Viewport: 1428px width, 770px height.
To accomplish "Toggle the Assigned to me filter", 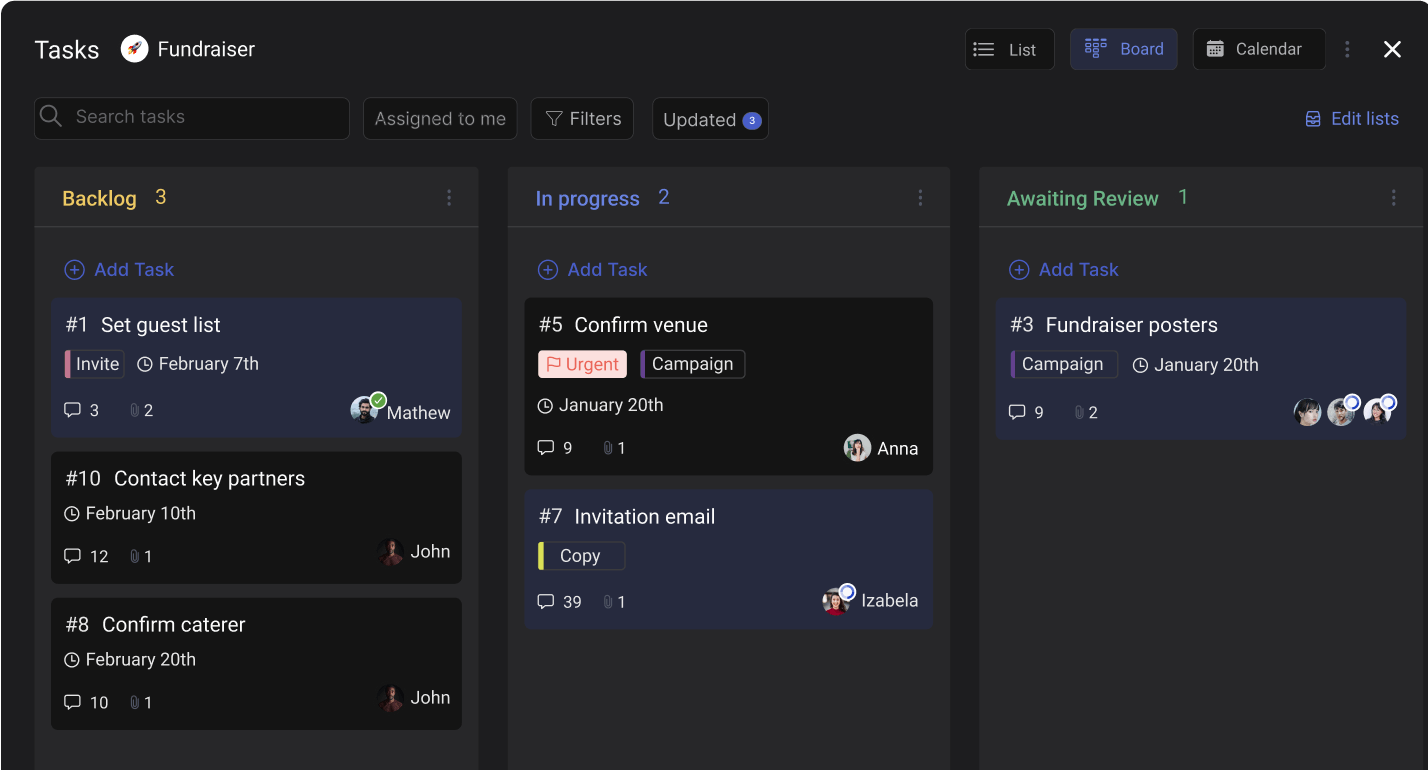I will [440, 119].
